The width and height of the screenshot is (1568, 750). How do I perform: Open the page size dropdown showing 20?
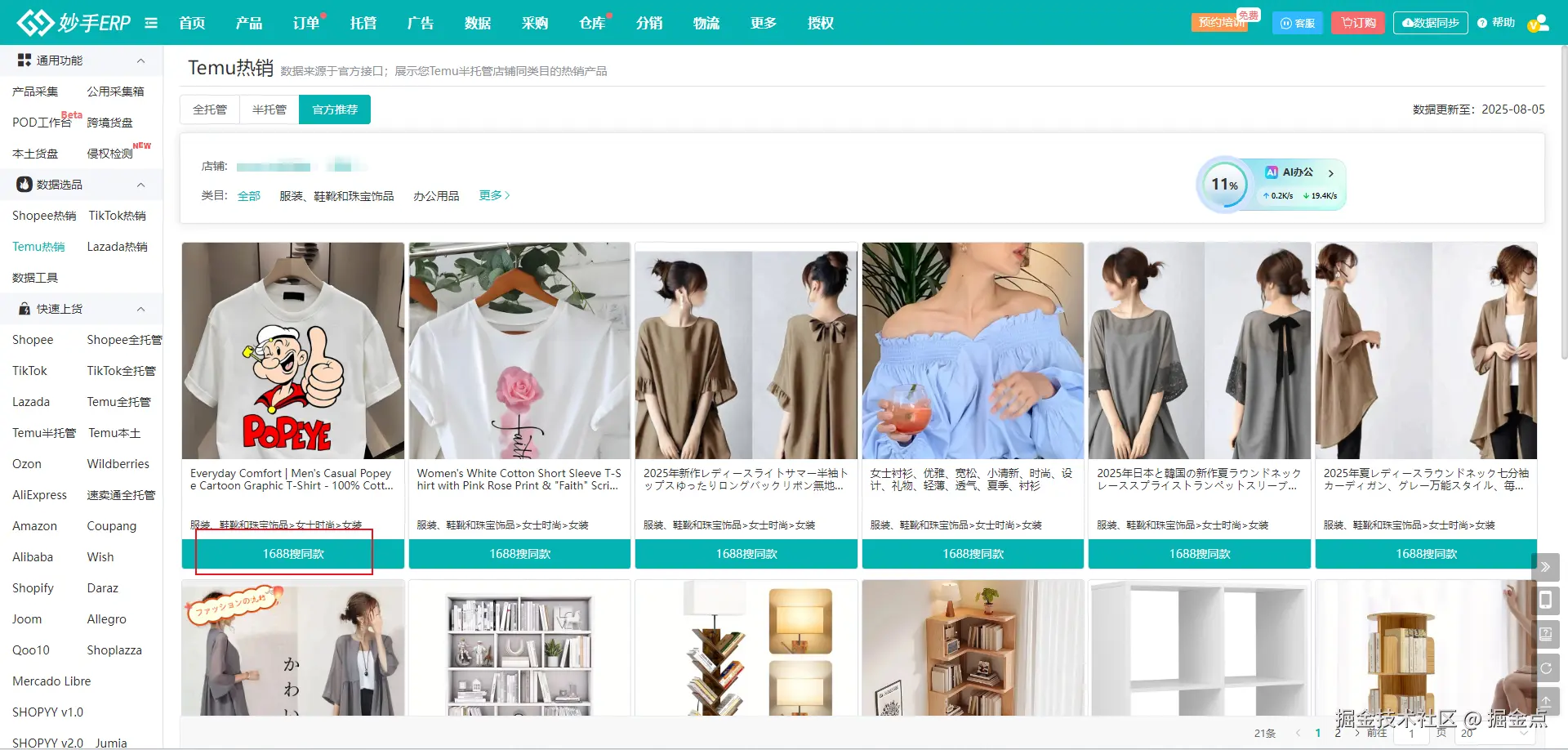pyautogui.click(x=1494, y=733)
